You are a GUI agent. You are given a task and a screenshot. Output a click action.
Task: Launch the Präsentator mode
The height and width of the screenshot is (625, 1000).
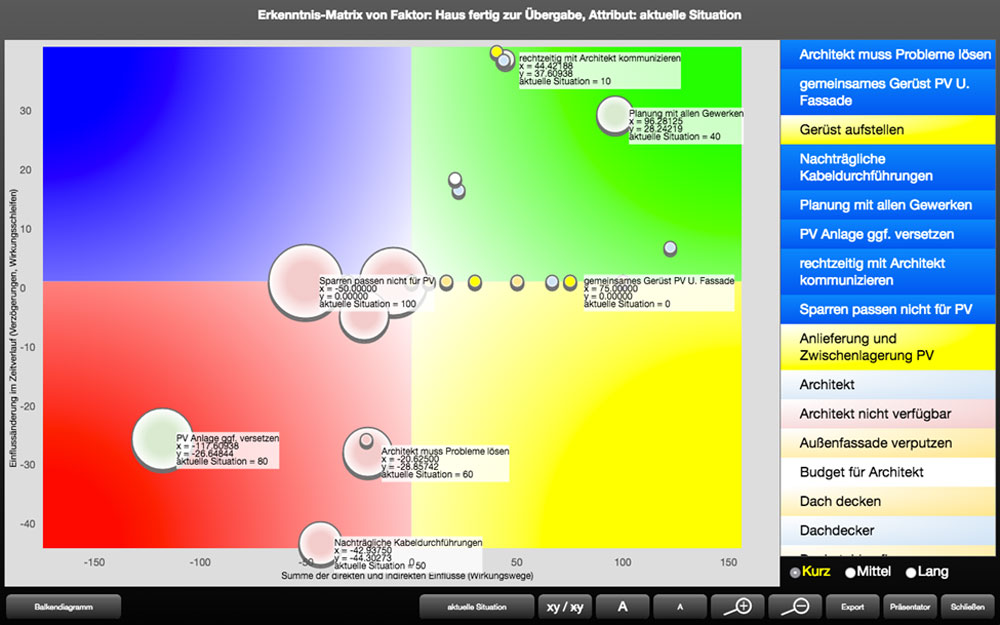coord(909,606)
